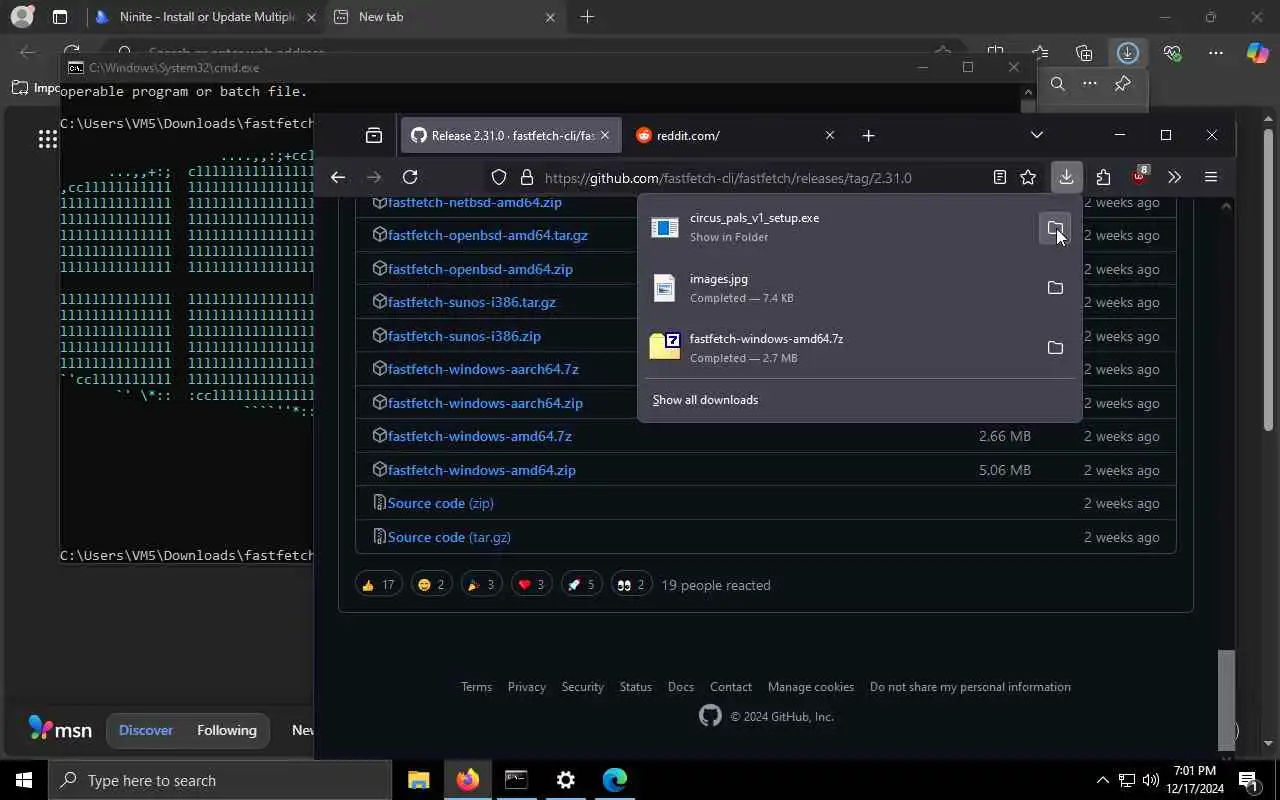
Task: Click Manage cookies in footer
Action: 811,687
